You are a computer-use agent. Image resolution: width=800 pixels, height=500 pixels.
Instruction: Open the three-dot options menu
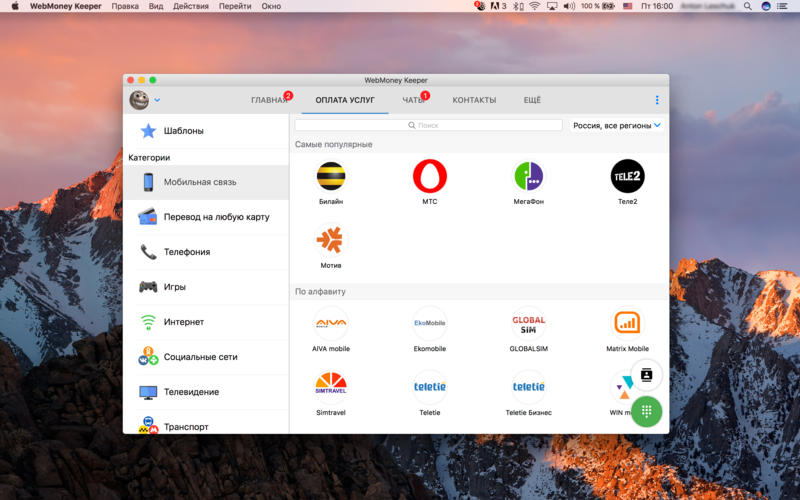click(657, 100)
